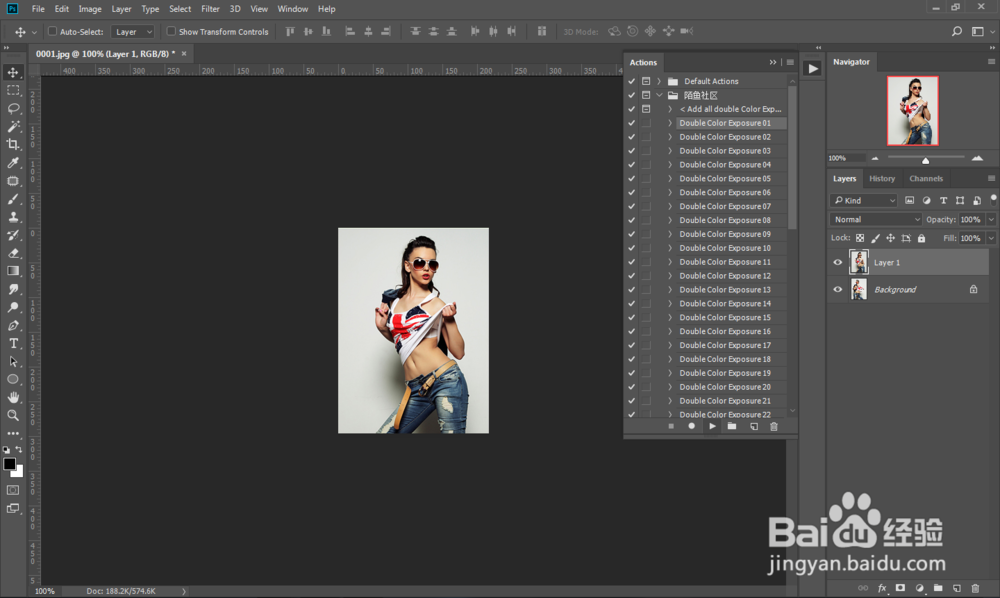
Task: Open the Image menu
Action: (90, 9)
